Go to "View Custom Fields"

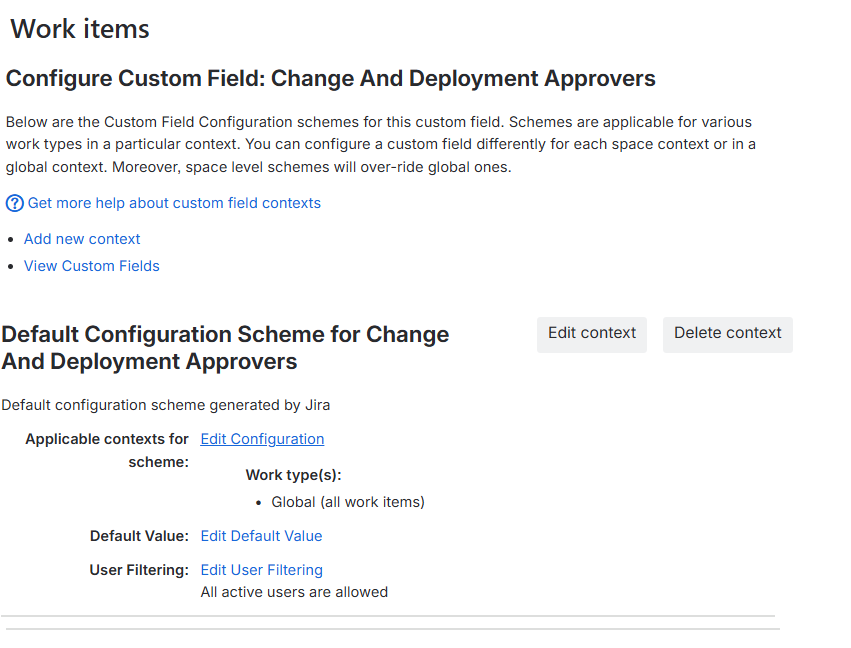(x=92, y=266)
